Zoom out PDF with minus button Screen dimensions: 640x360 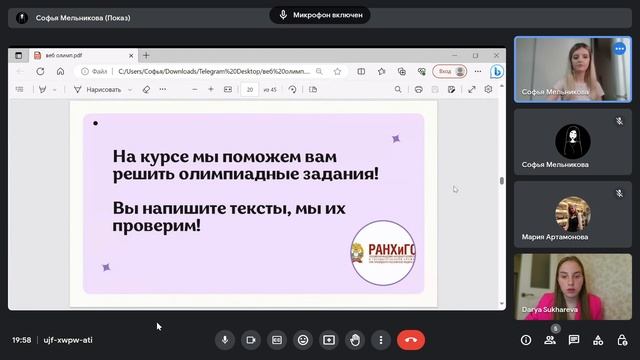point(195,89)
